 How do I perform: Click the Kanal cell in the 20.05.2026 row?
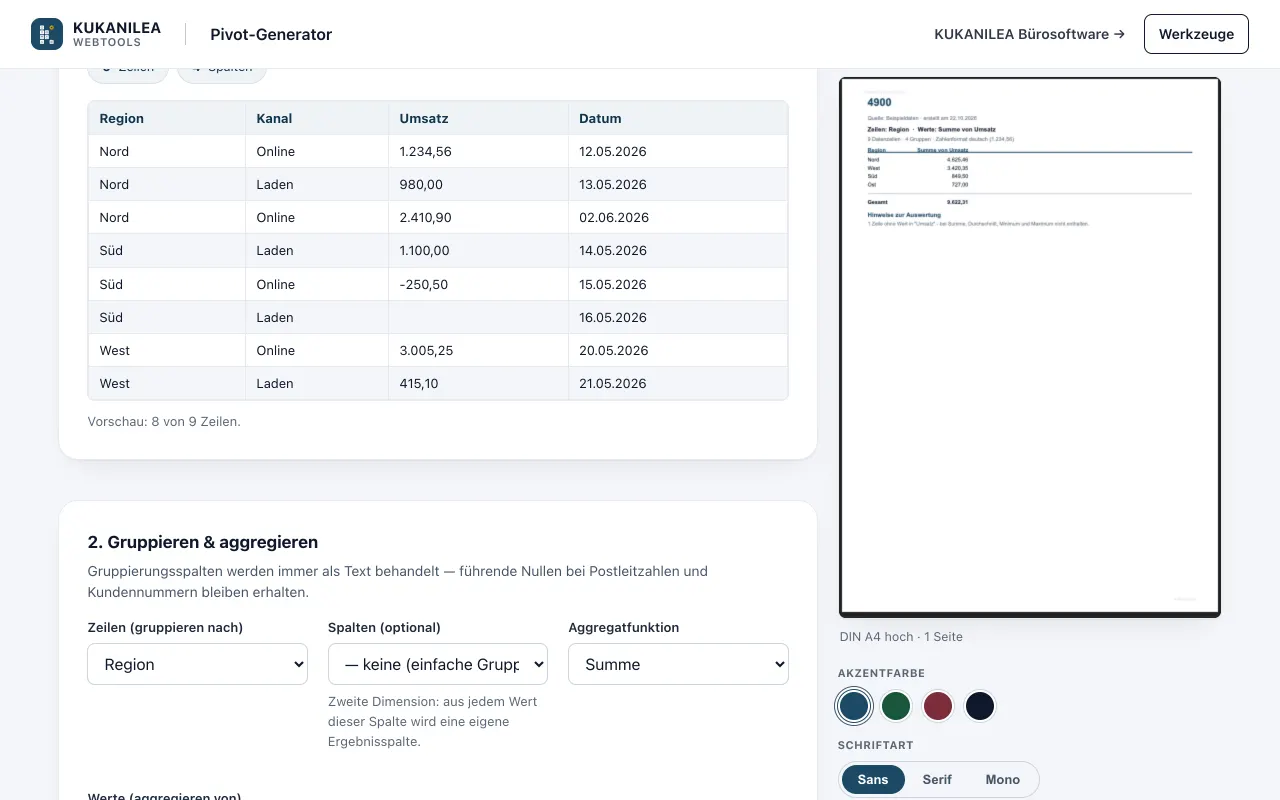[x=316, y=350]
